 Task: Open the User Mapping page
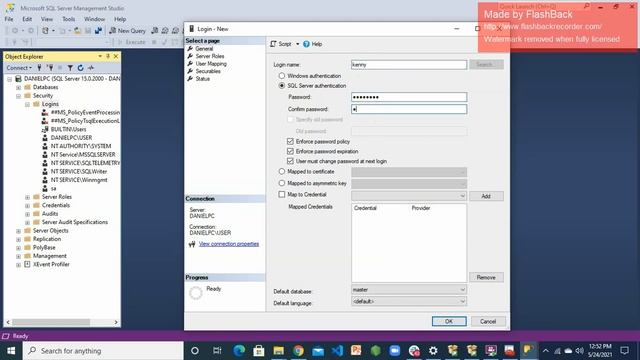point(211,64)
